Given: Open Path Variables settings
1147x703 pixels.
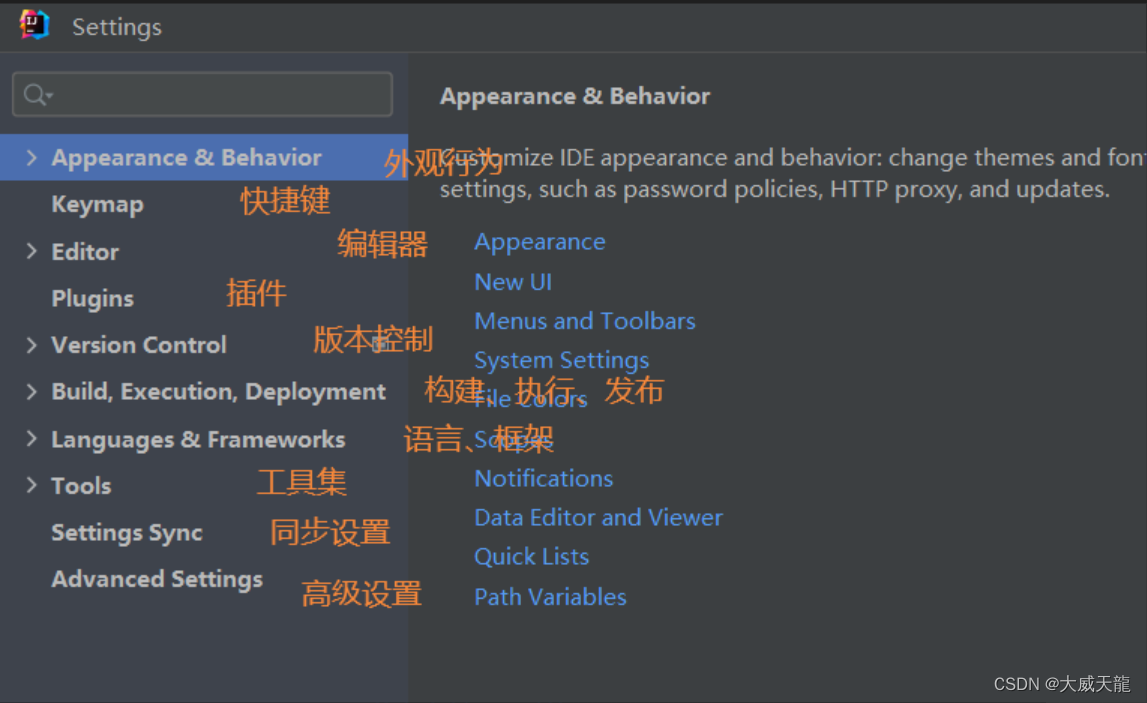Looking at the screenshot, I should 550,596.
